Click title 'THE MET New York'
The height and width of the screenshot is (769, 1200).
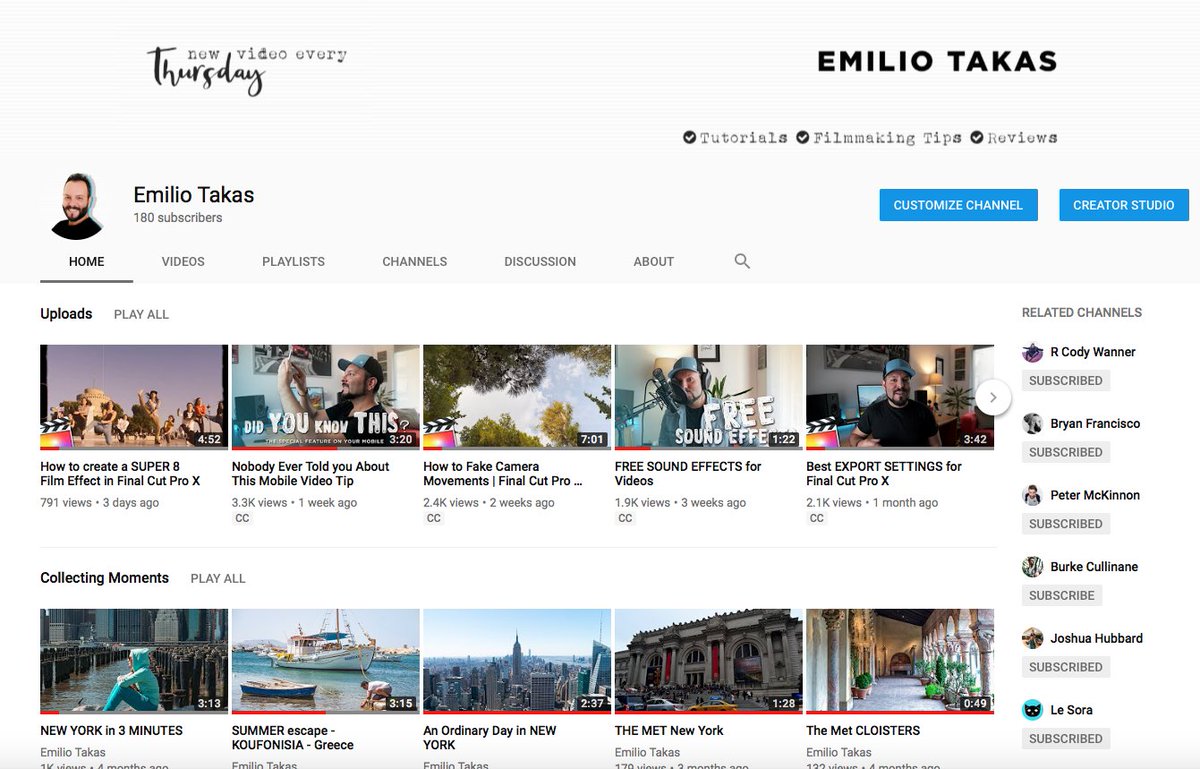[669, 731]
